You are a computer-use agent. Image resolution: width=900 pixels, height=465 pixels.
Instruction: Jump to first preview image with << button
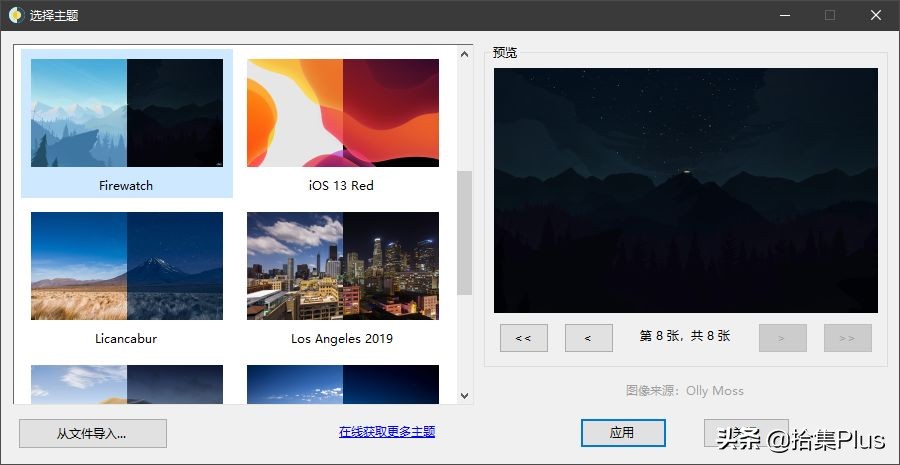pyautogui.click(x=523, y=338)
